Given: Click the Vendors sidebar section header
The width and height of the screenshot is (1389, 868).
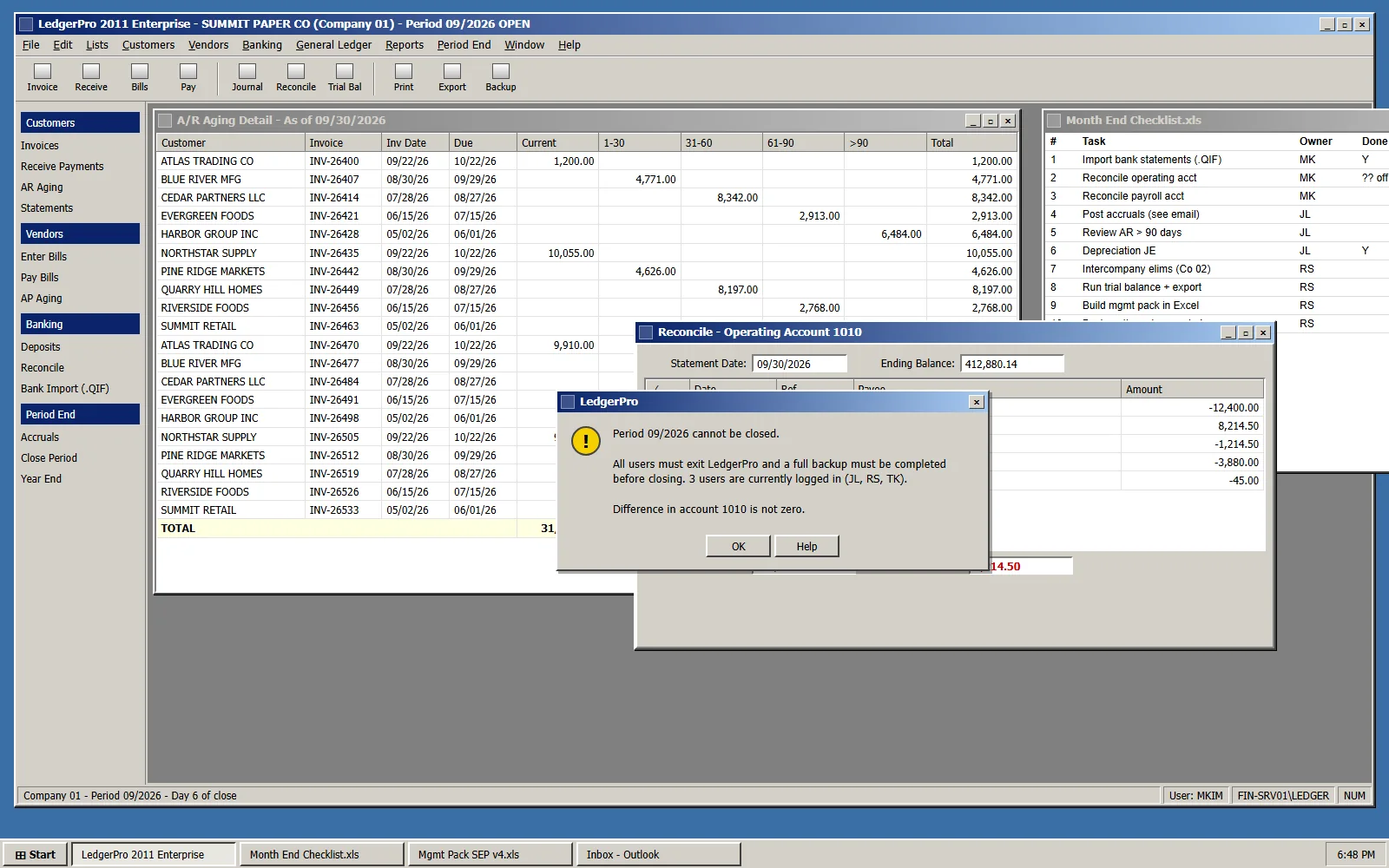Looking at the screenshot, I should click(80, 233).
